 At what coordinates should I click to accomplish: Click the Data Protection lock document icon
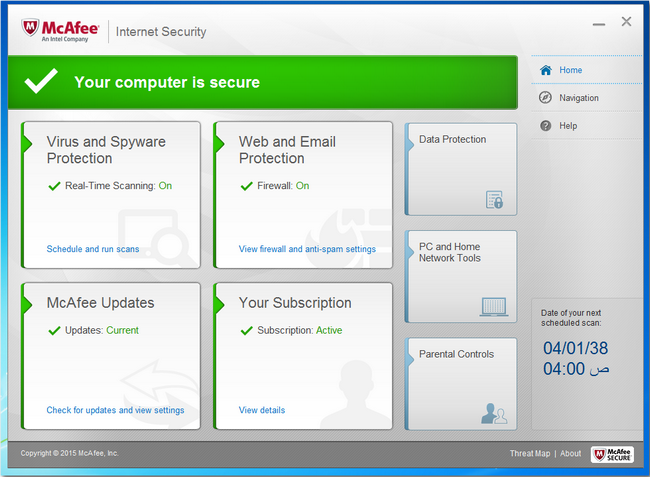(x=494, y=200)
